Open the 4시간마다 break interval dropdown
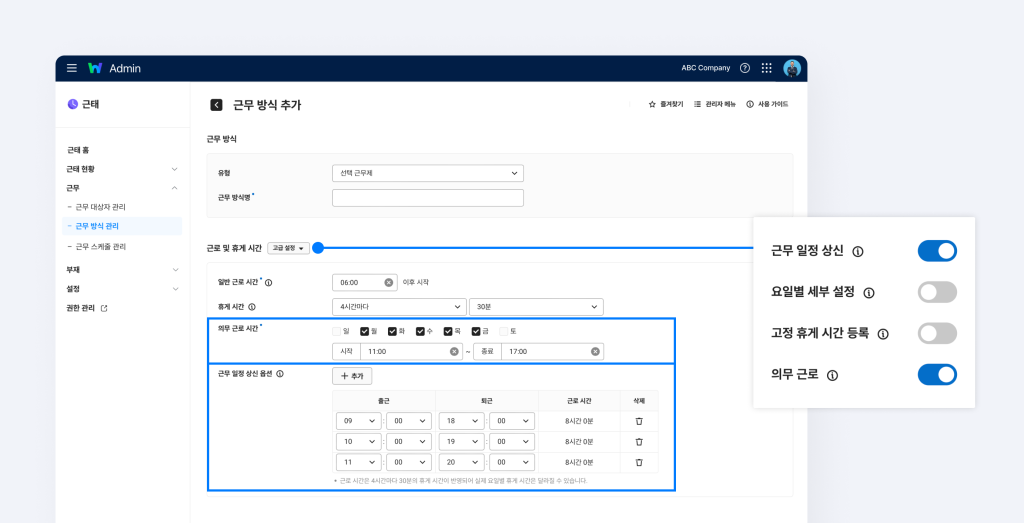Image resolution: width=1024 pixels, height=523 pixels. coord(400,307)
